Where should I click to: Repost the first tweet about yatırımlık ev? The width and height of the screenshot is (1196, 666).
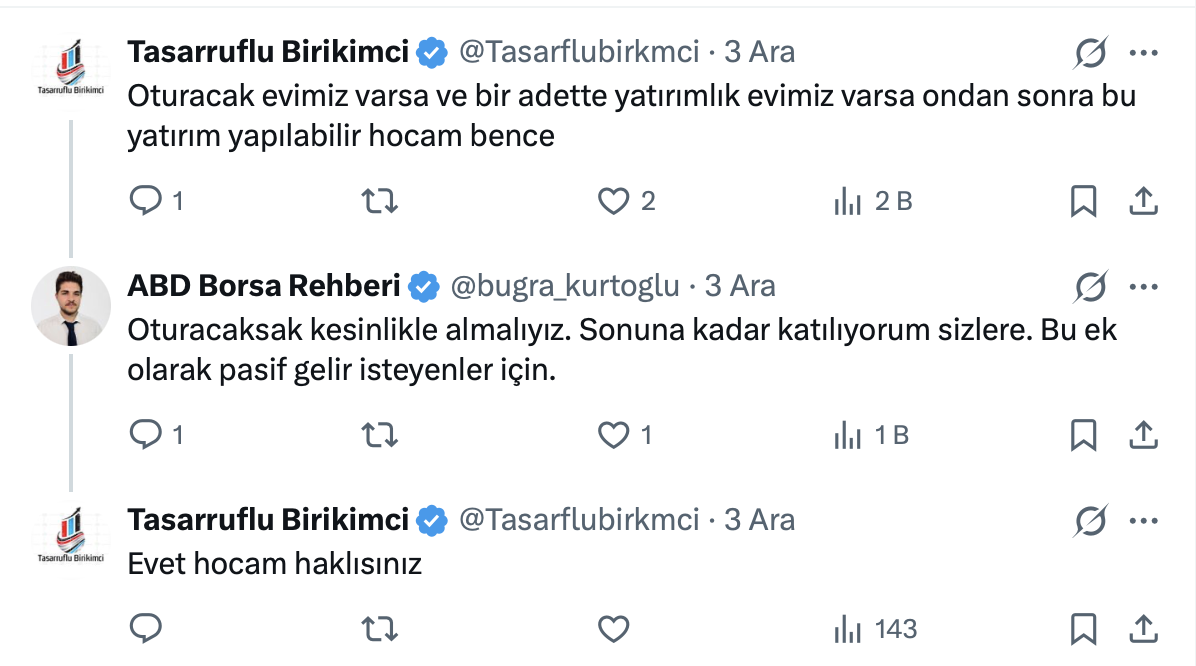click(x=380, y=202)
